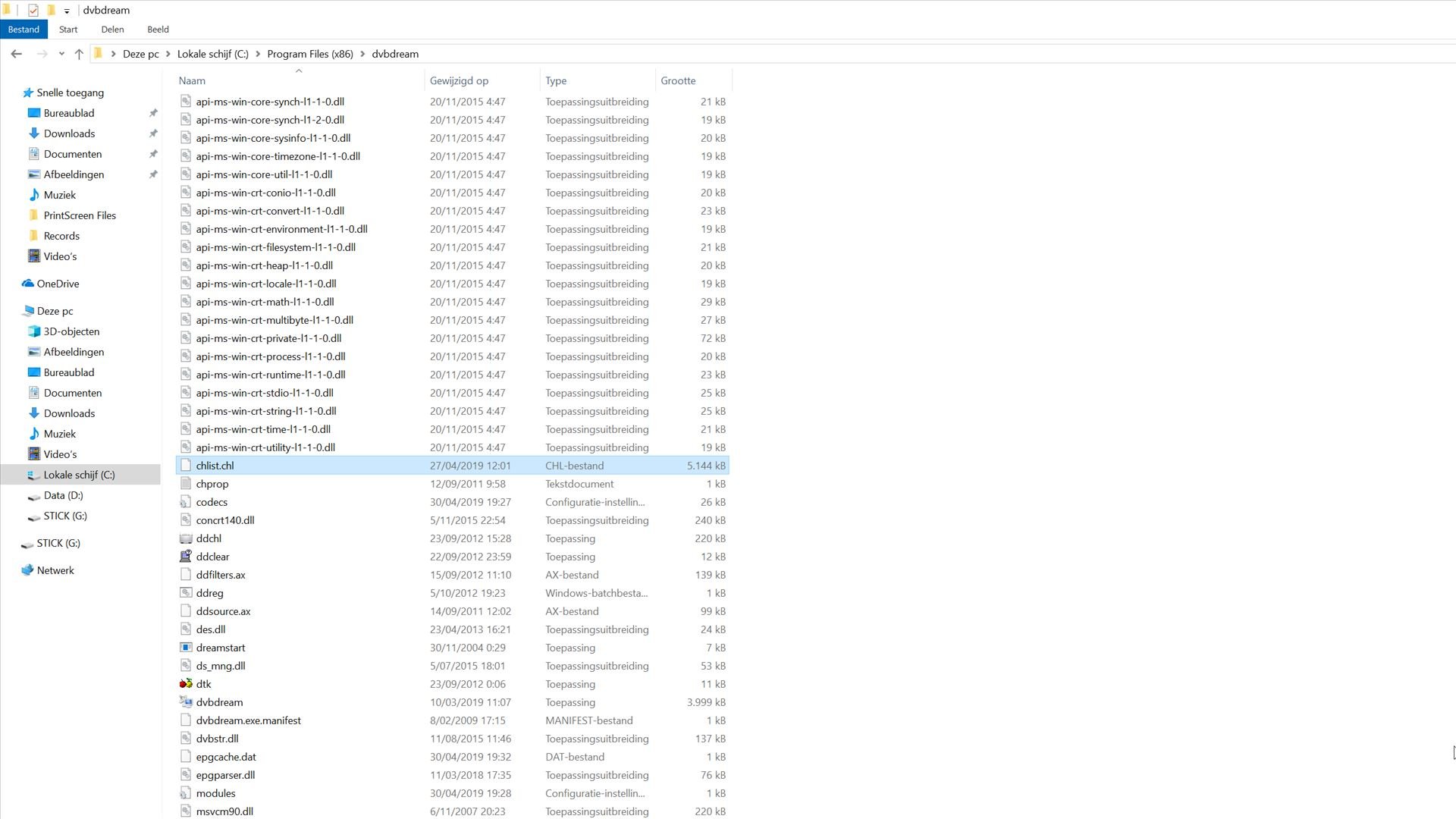Click the Properties checkmark in quick access toolbar

(x=33, y=10)
